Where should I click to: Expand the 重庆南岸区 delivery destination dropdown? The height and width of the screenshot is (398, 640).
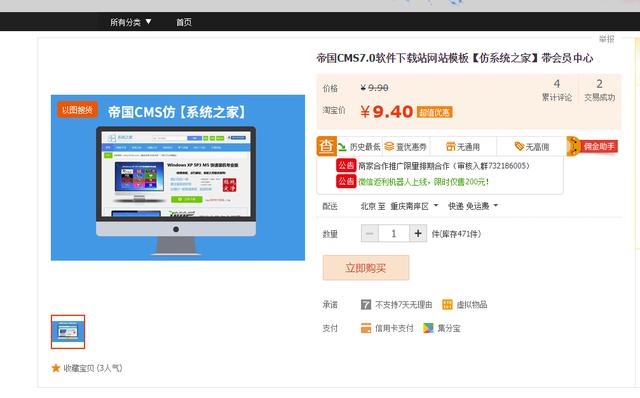[x=414, y=206]
